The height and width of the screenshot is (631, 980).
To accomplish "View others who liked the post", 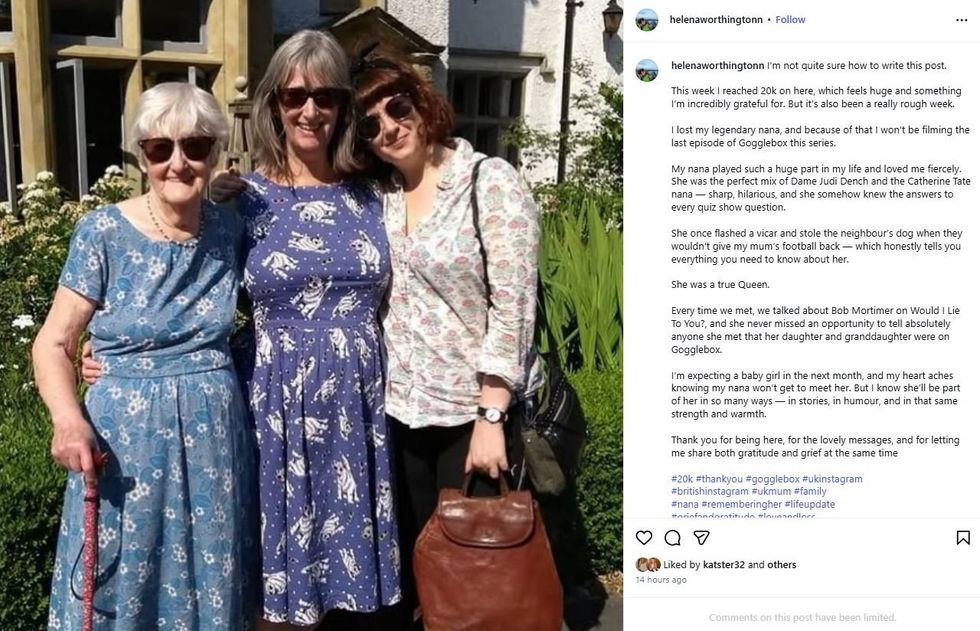I will pos(781,565).
